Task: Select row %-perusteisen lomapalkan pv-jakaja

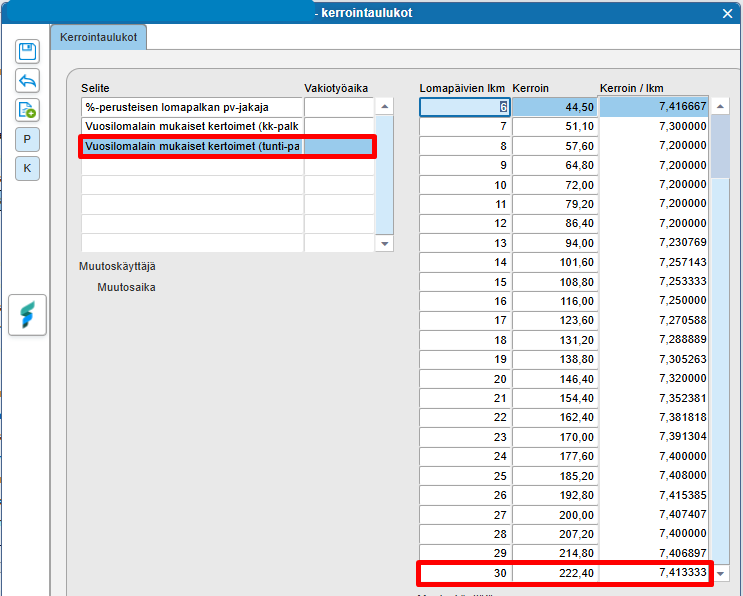Action: click(191, 107)
